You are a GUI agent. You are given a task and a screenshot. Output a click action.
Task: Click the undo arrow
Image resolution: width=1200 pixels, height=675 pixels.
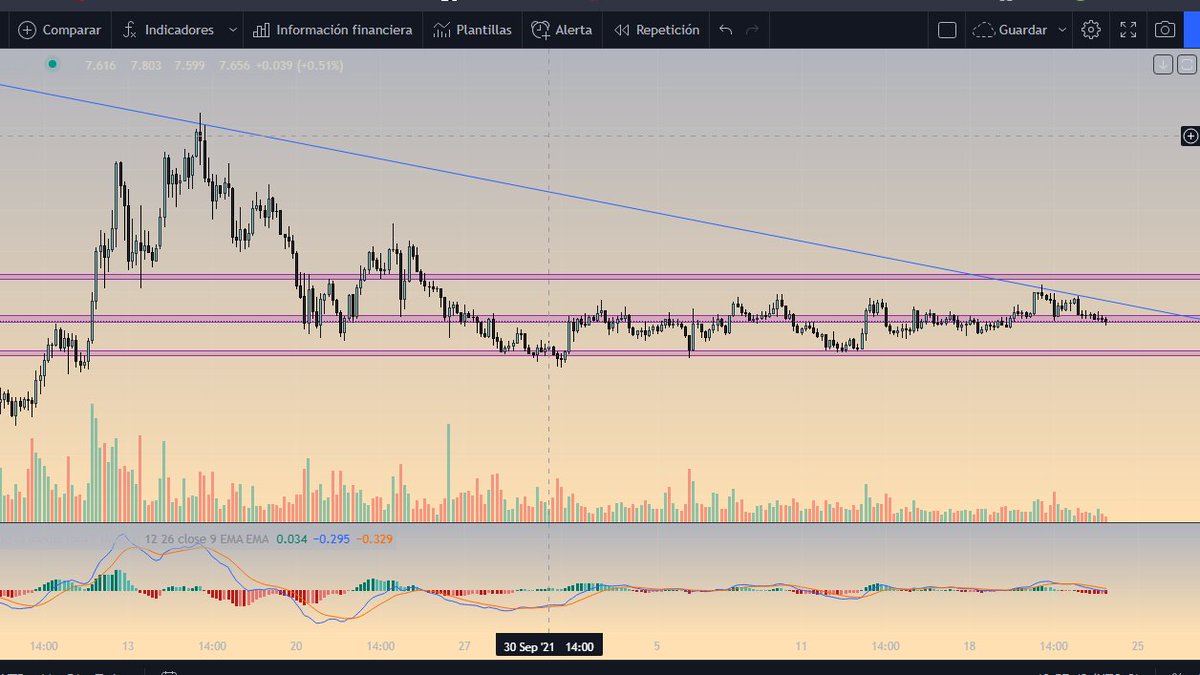[726, 30]
